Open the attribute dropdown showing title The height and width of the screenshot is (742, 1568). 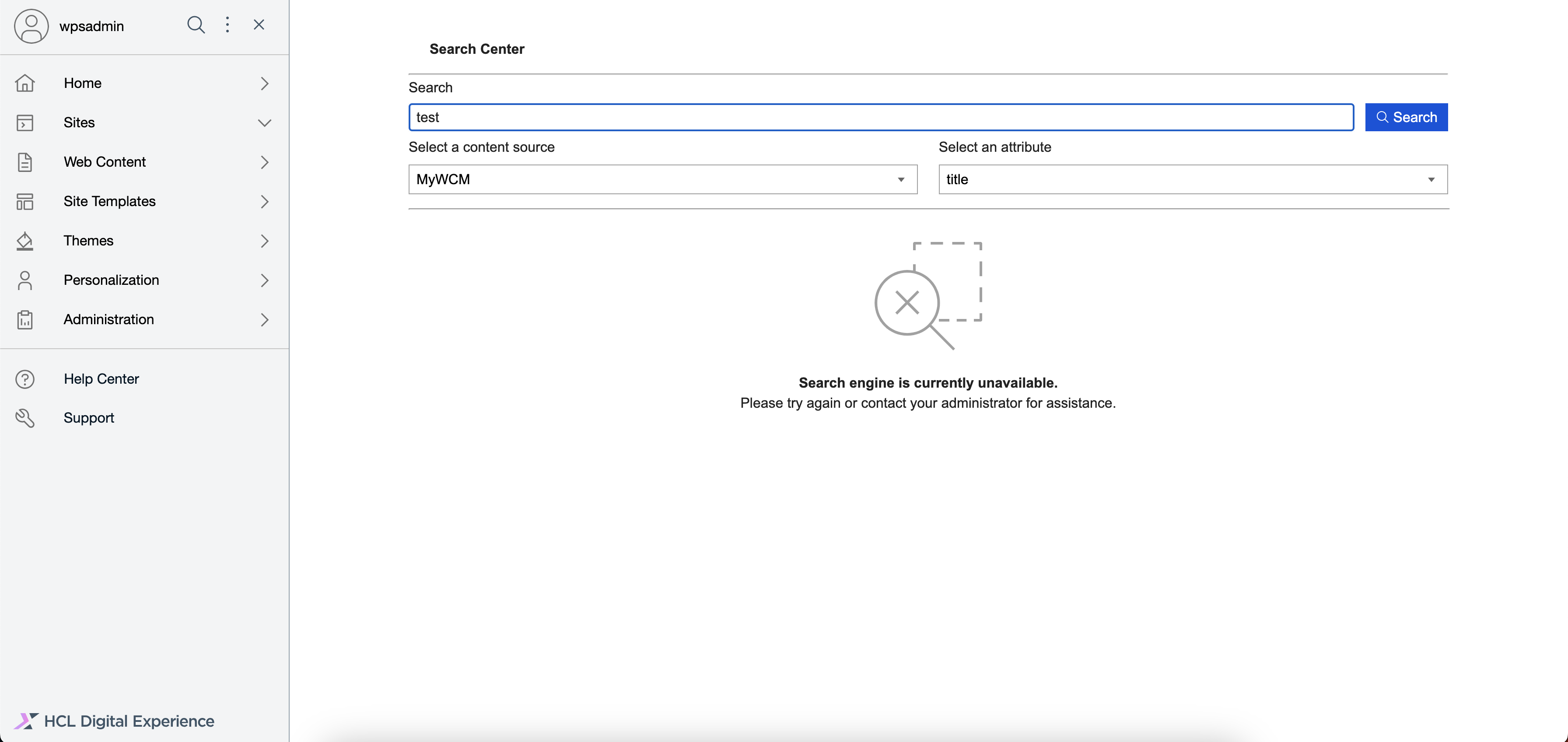click(1193, 179)
